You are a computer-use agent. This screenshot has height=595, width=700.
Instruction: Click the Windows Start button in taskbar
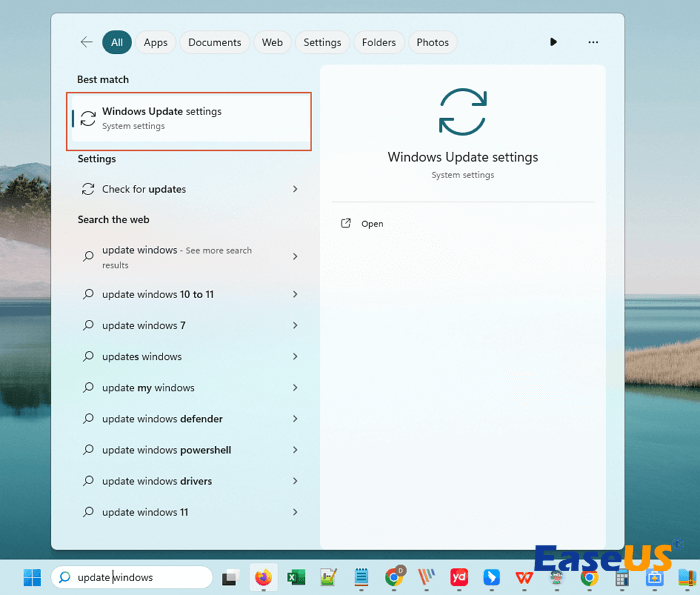click(x=32, y=577)
